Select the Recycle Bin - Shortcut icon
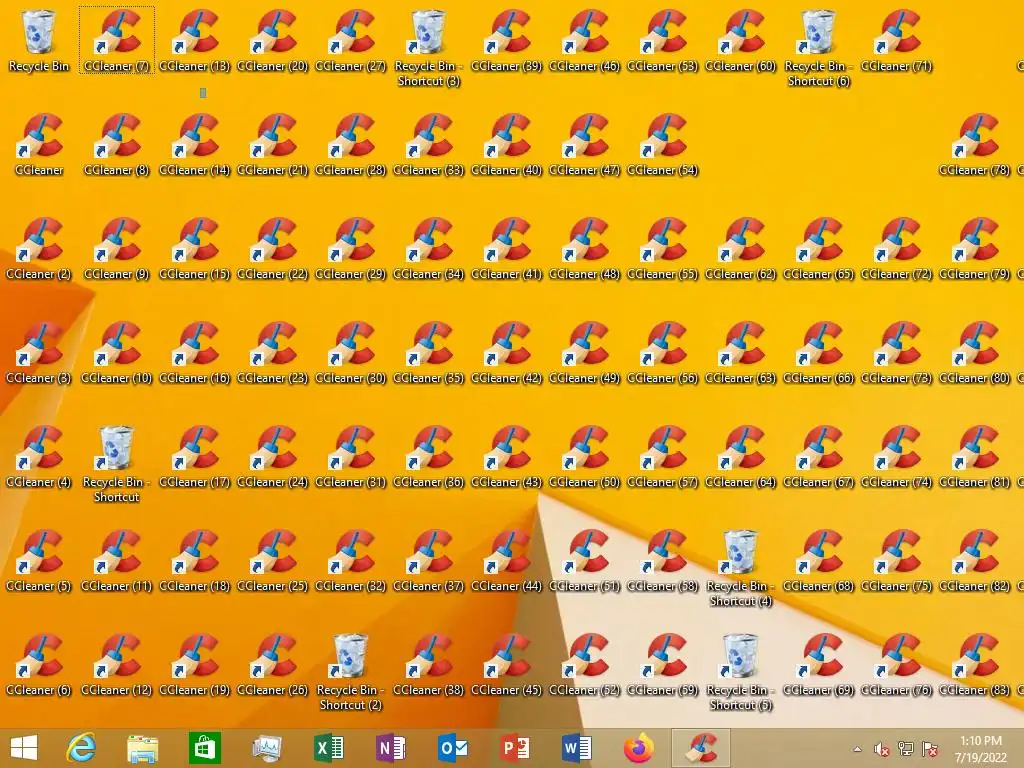Image resolution: width=1024 pixels, height=768 pixels. pos(116,464)
